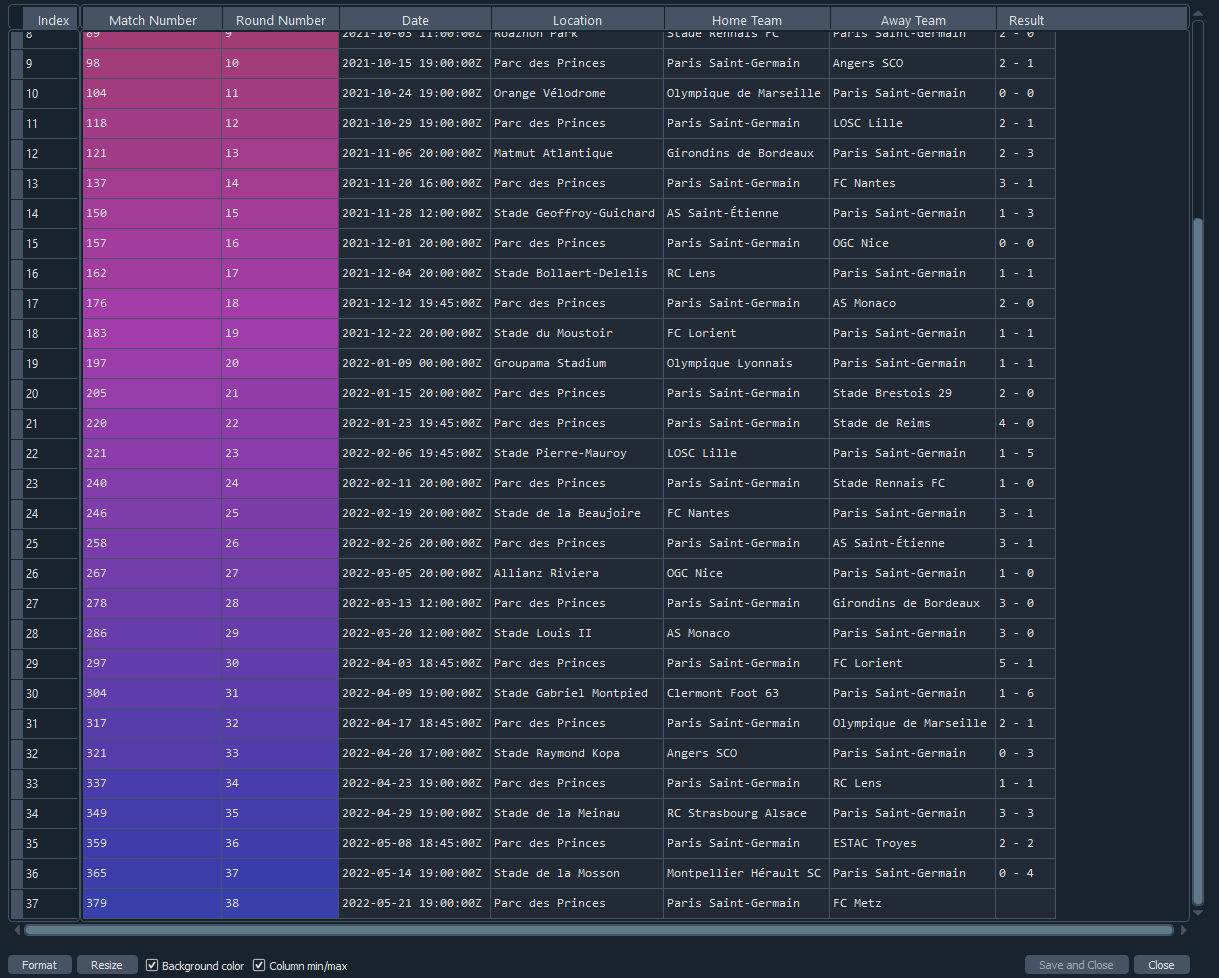Click the location cell Stade du Moustoir
The image size is (1219, 978).
(577, 333)
